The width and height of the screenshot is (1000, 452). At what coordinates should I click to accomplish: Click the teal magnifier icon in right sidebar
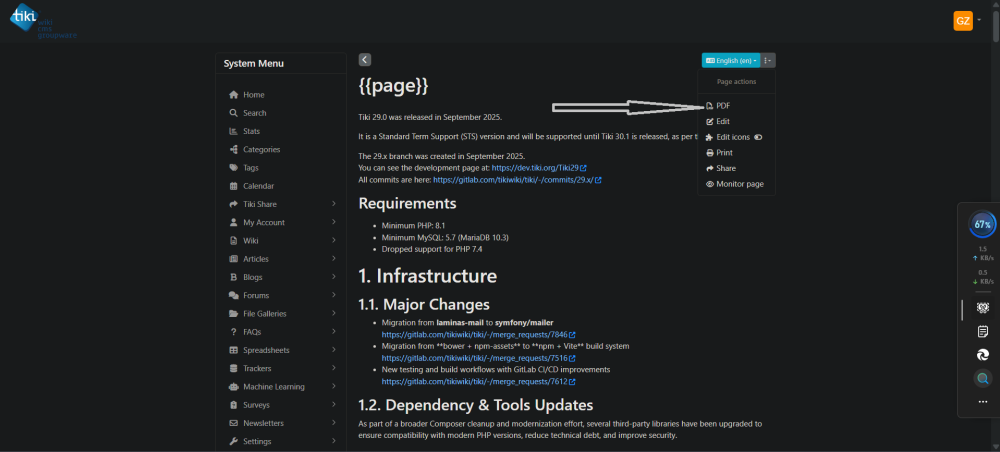click(x=983, y=379)
